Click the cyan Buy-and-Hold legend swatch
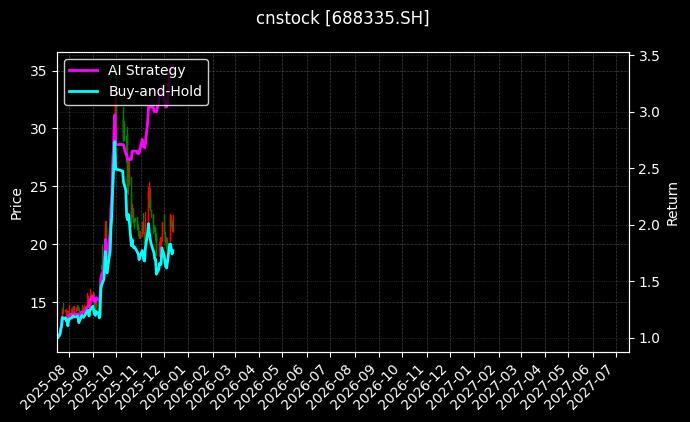The image size is (690, 422). click(x=83, y=91)
